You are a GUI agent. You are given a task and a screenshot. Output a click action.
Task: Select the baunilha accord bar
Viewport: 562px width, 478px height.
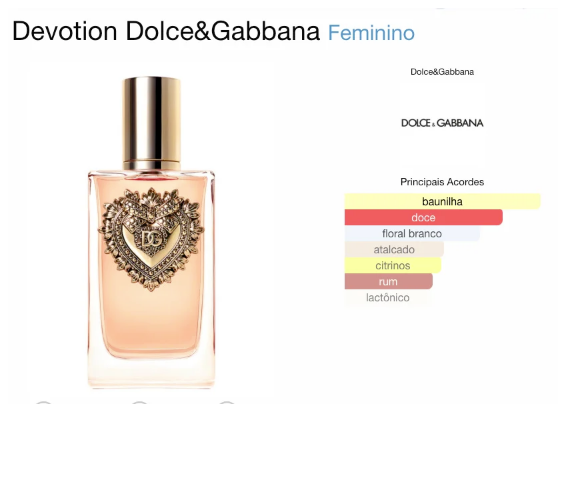(442, 201)
